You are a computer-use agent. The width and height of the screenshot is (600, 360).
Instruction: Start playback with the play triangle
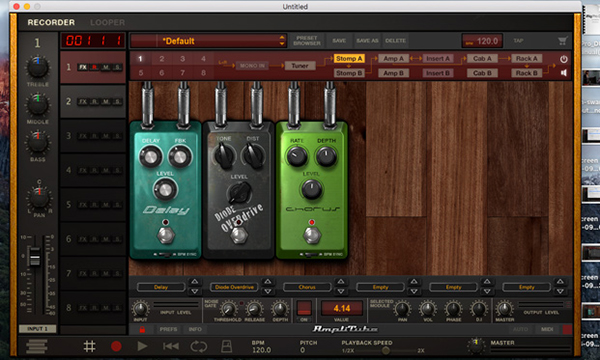pyautogui.click(x=142, y=346)
